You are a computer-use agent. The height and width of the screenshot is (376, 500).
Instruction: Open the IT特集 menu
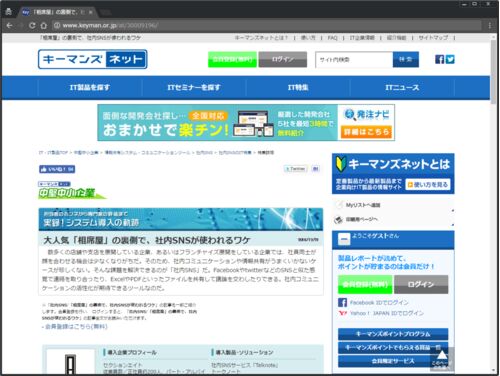pyautogui.click(x=298, y=88)
